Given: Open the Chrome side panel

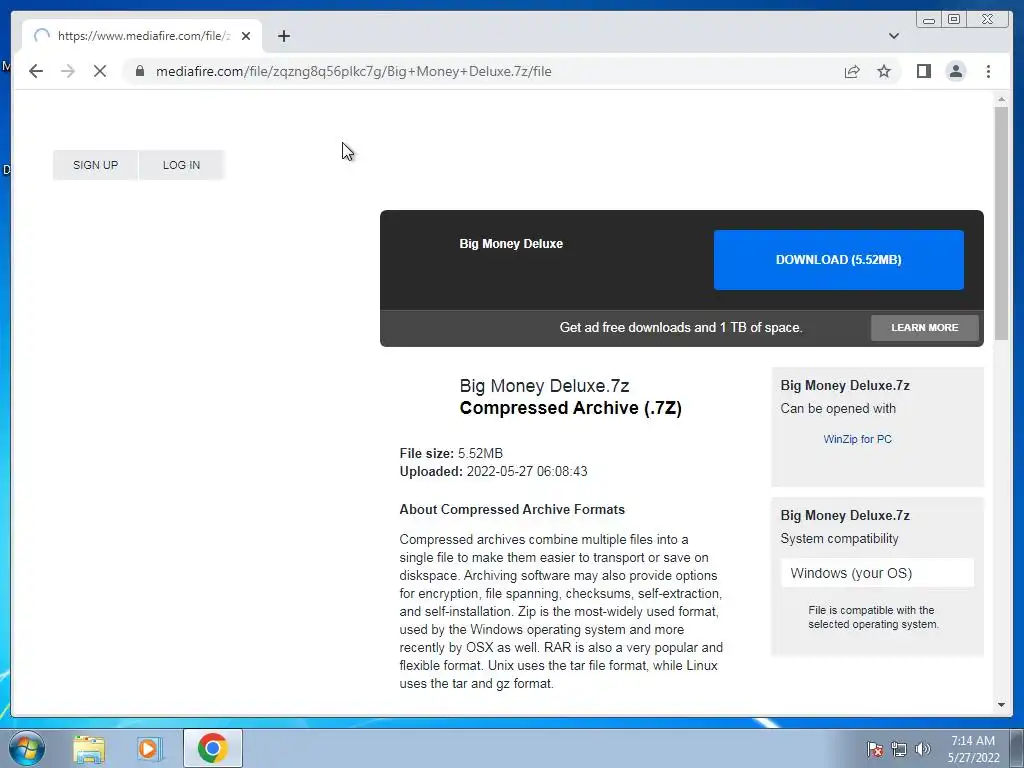Looking at the screenshot, I should [923, 71].
